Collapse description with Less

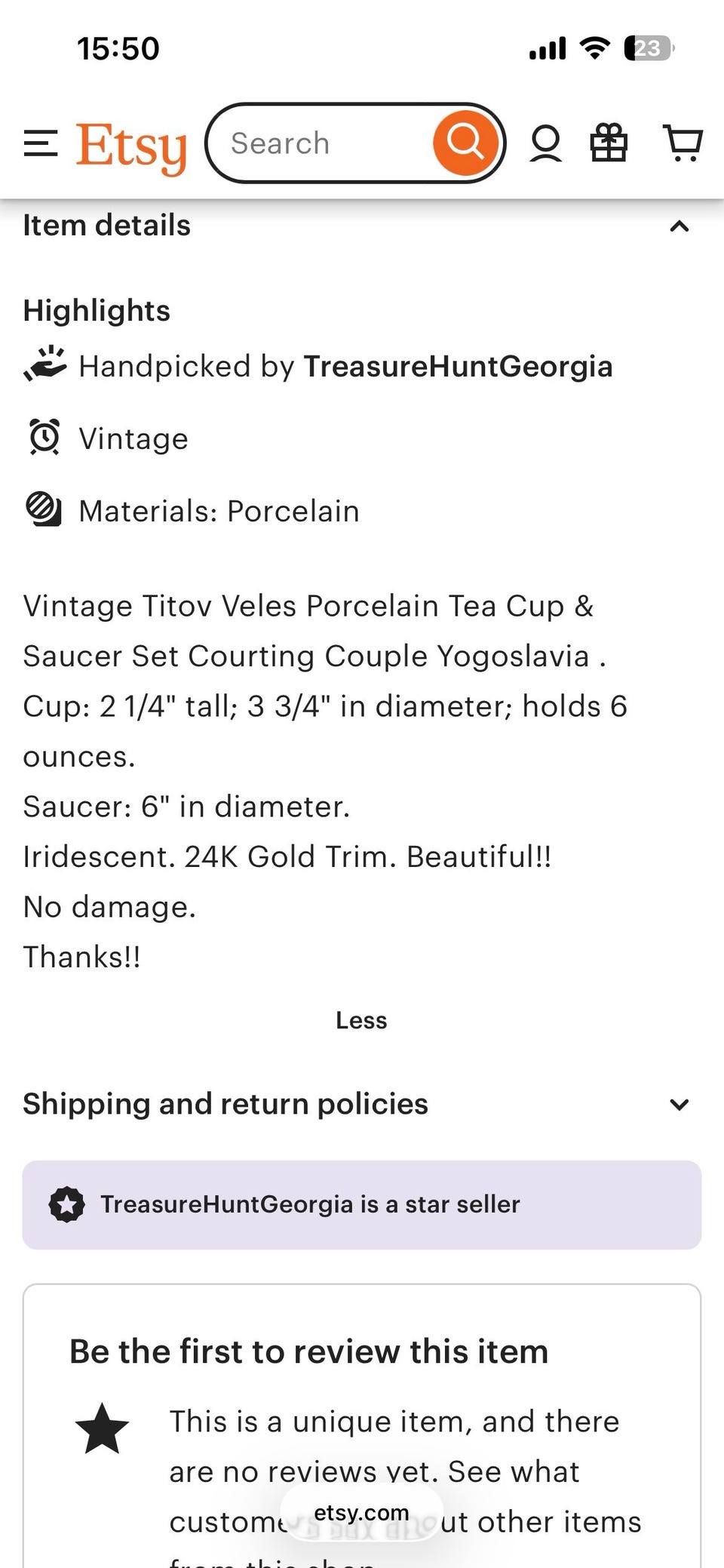[361, 1020]
